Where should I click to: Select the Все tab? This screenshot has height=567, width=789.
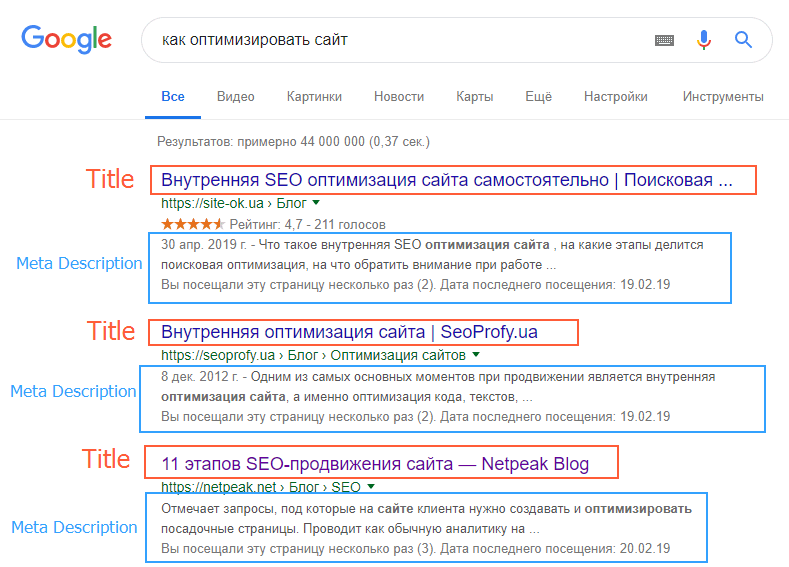(x=173, y=97)
